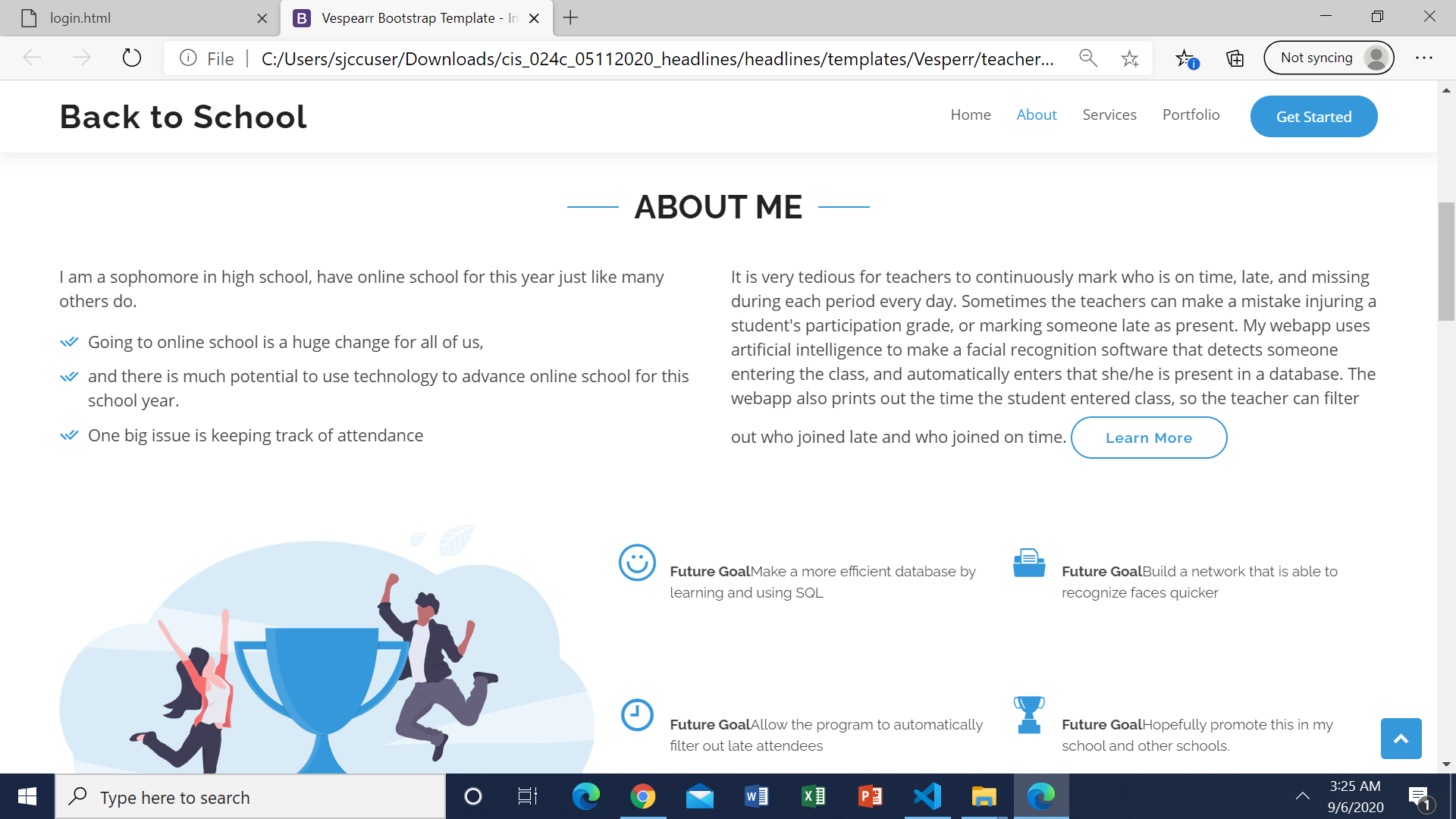
Task: Click the Learn More button
Action: click(1148, 438)
